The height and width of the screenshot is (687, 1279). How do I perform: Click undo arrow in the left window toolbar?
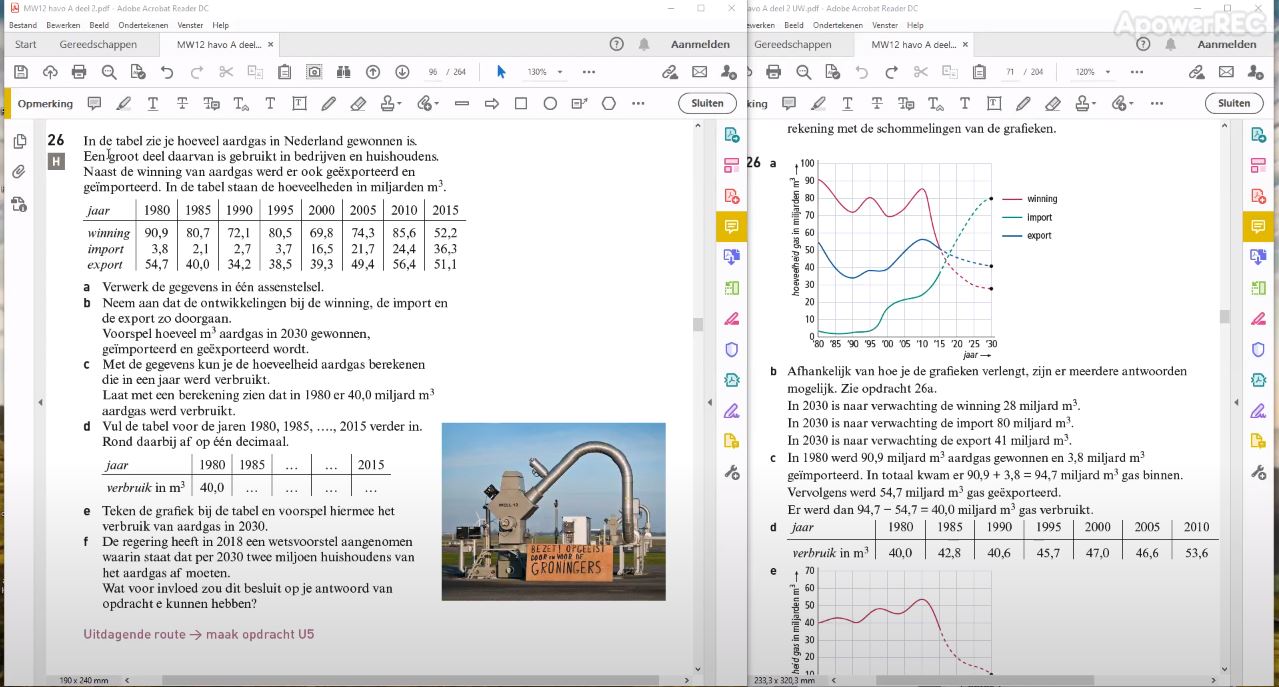coord(167,72)
